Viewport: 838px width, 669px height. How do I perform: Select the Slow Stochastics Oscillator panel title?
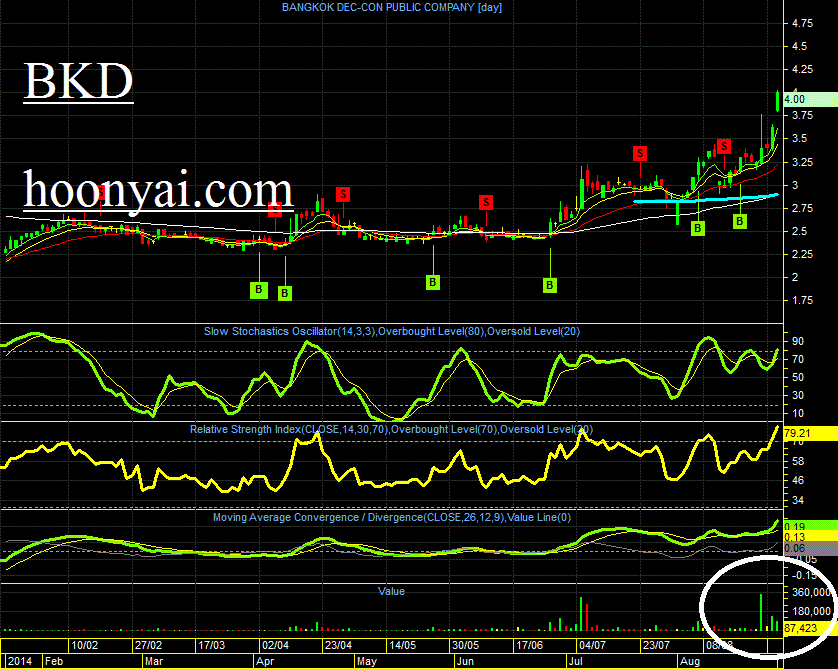pyautogui.click(x=392, y=331)
